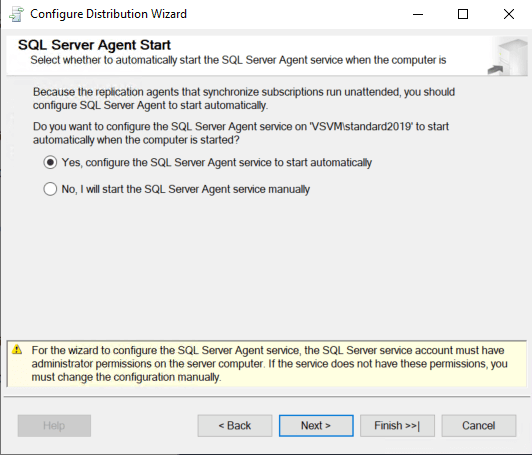Minimize the wizard window
Image resolution: width=532 pixels, height=455 pixels.
pos(418,14)
